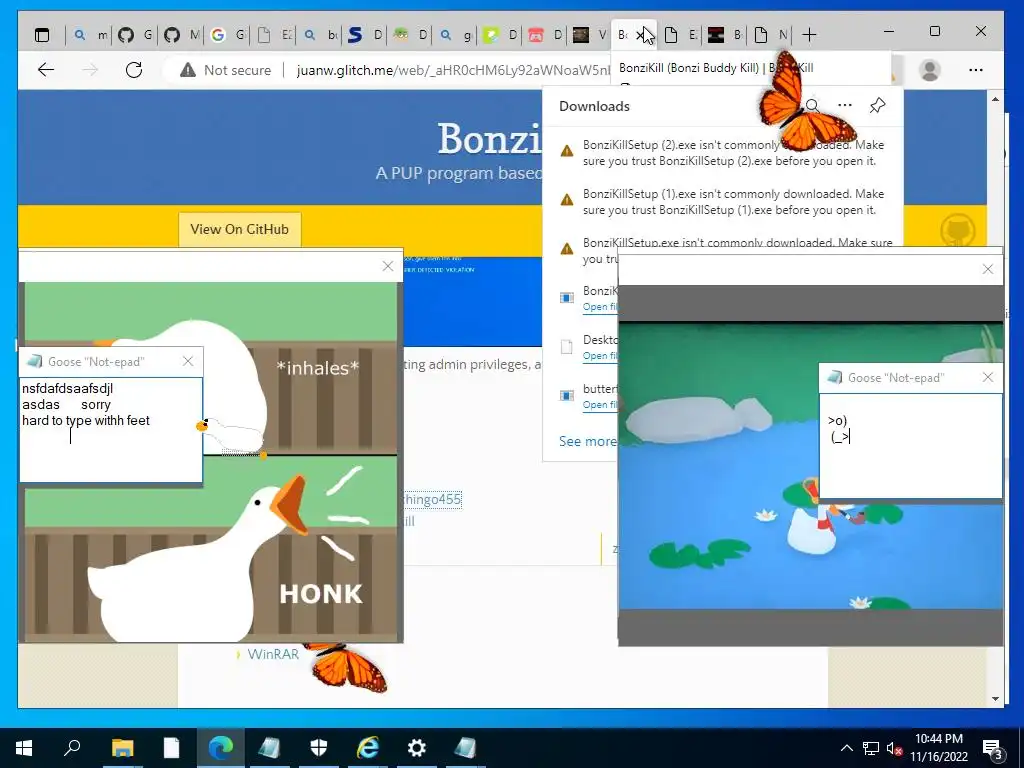Click the page scrollbar up arrow
This screenshot has height=768, width=1024.
(x=995, y=99)
